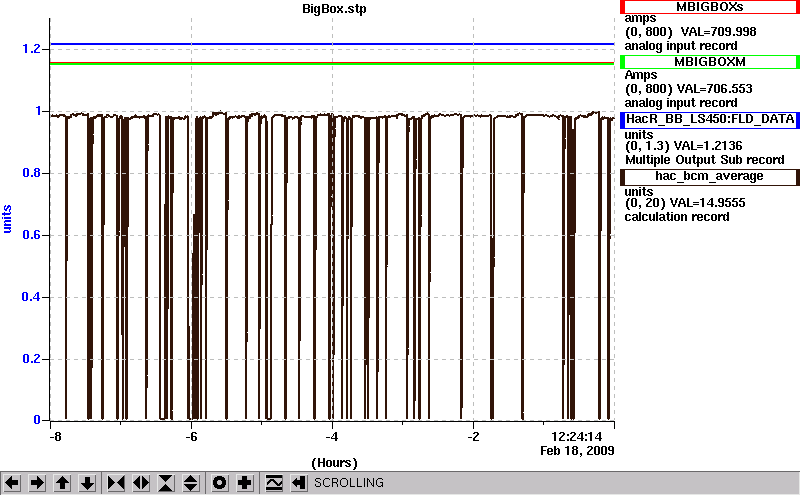Expand the value axis vertically
Screen dimensions: 800x495
click(x=191, y=483)
